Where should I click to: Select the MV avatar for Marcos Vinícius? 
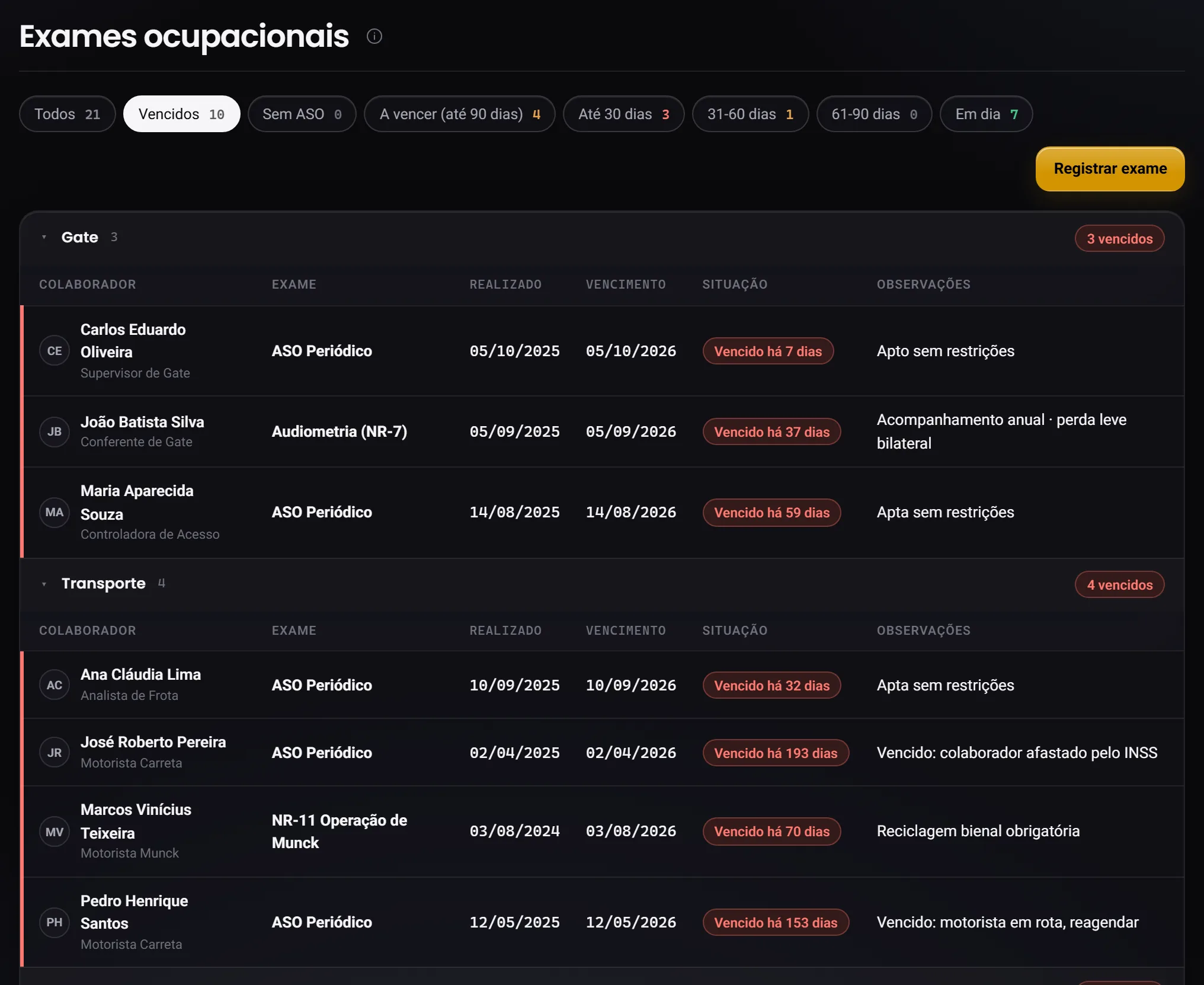(x=55, y=832)
